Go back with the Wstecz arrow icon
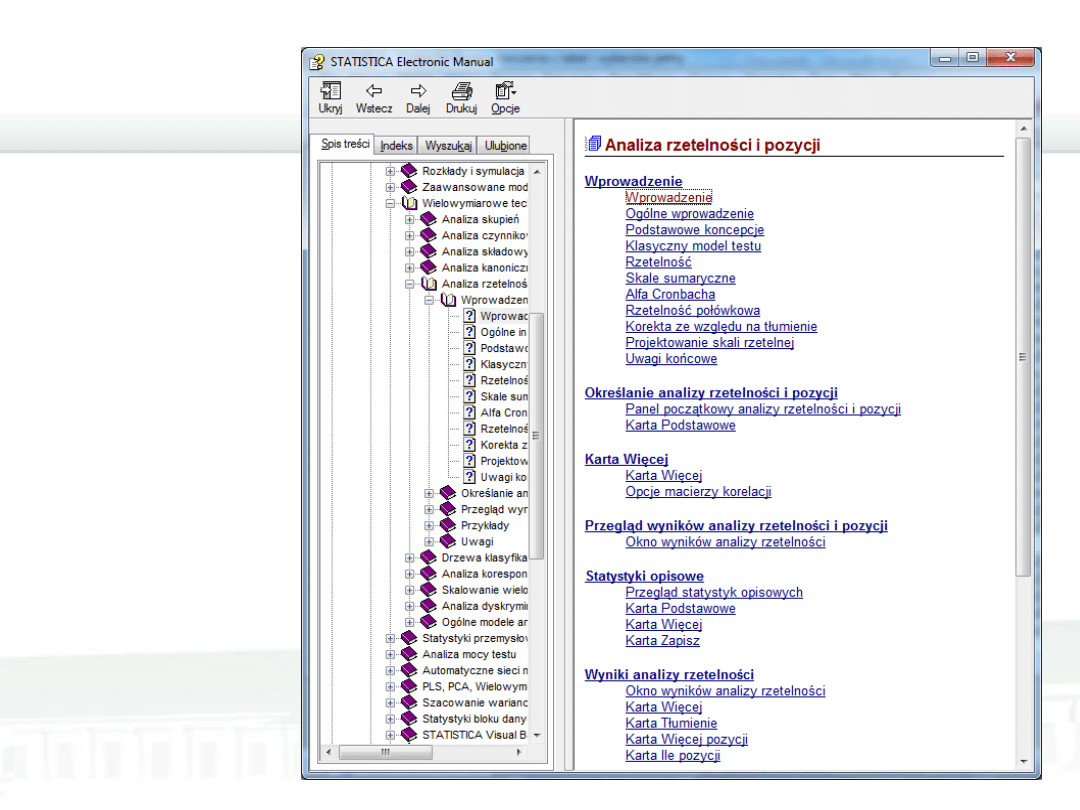The image size is (1080, 810). 374,91
